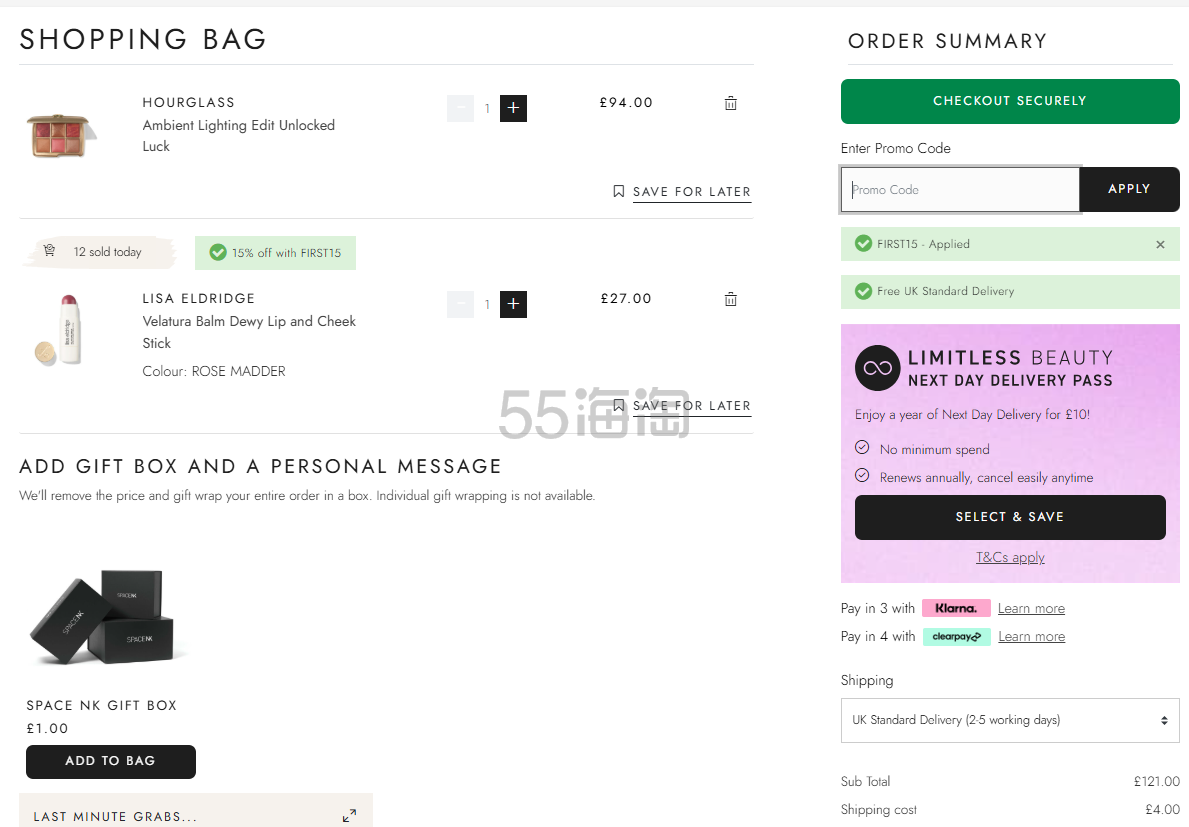This screenshot has height=827, width=1189.
Task: Open Velatura Balm Dewy Lip and Cheek Stick name
Action: [249, 332]
